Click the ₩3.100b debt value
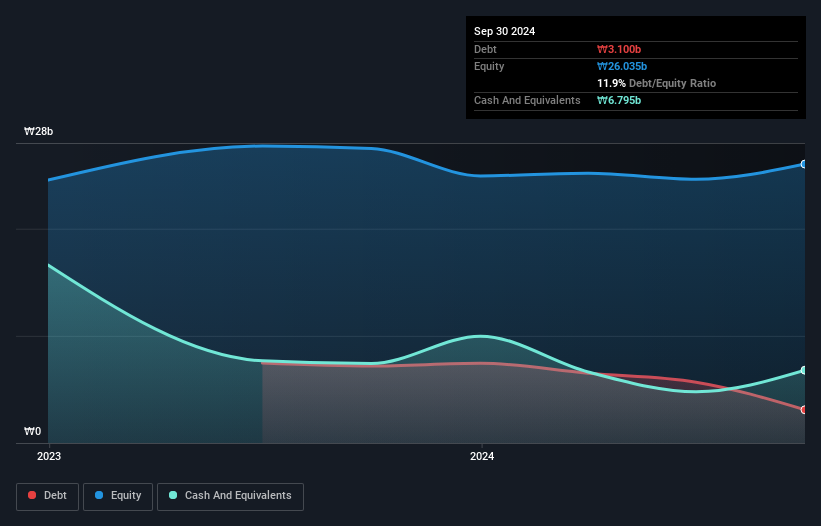Viewport: 821px width, 526px height. [x=619, y=49]
